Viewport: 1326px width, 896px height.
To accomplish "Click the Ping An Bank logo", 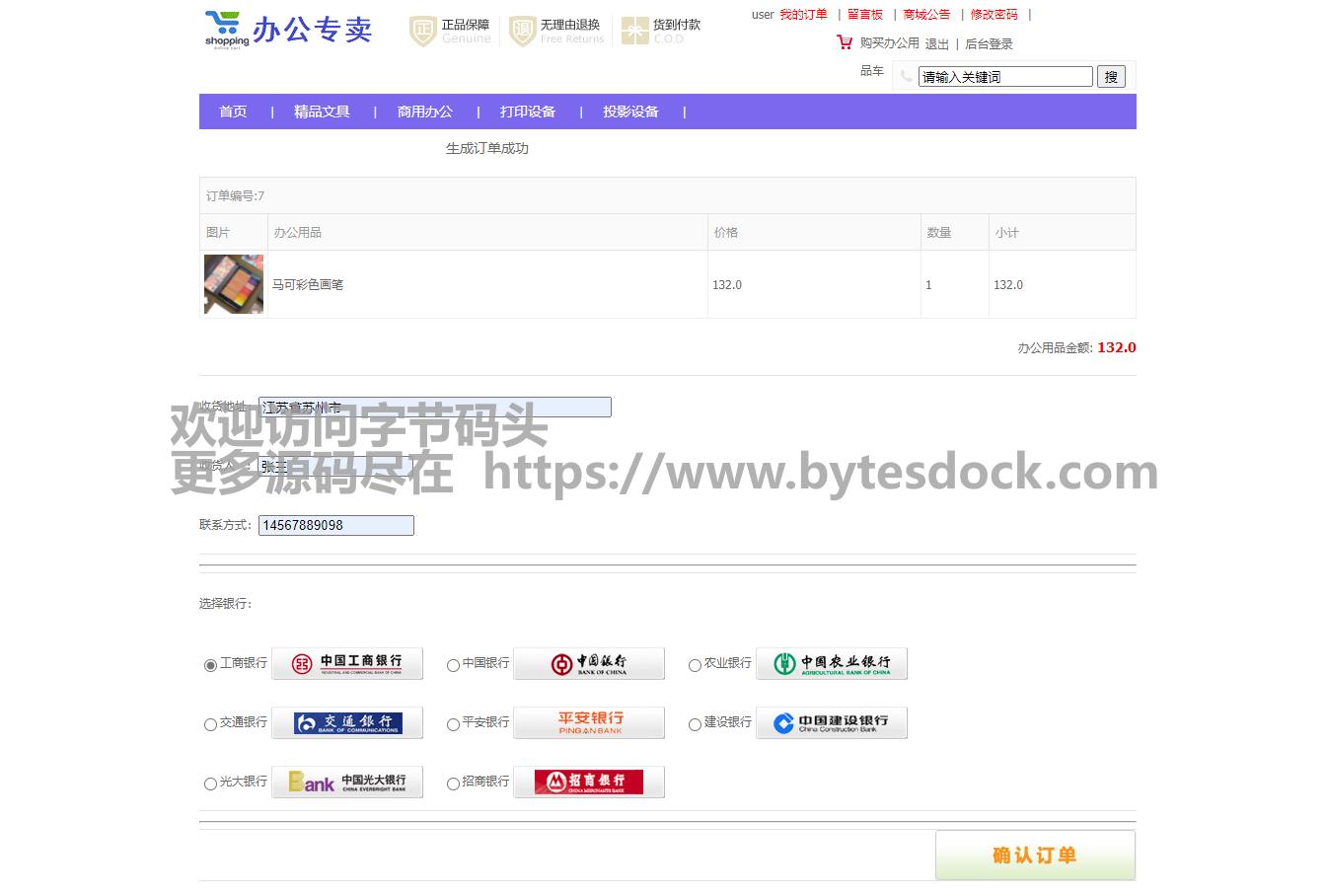I will (x=589, y=723).
